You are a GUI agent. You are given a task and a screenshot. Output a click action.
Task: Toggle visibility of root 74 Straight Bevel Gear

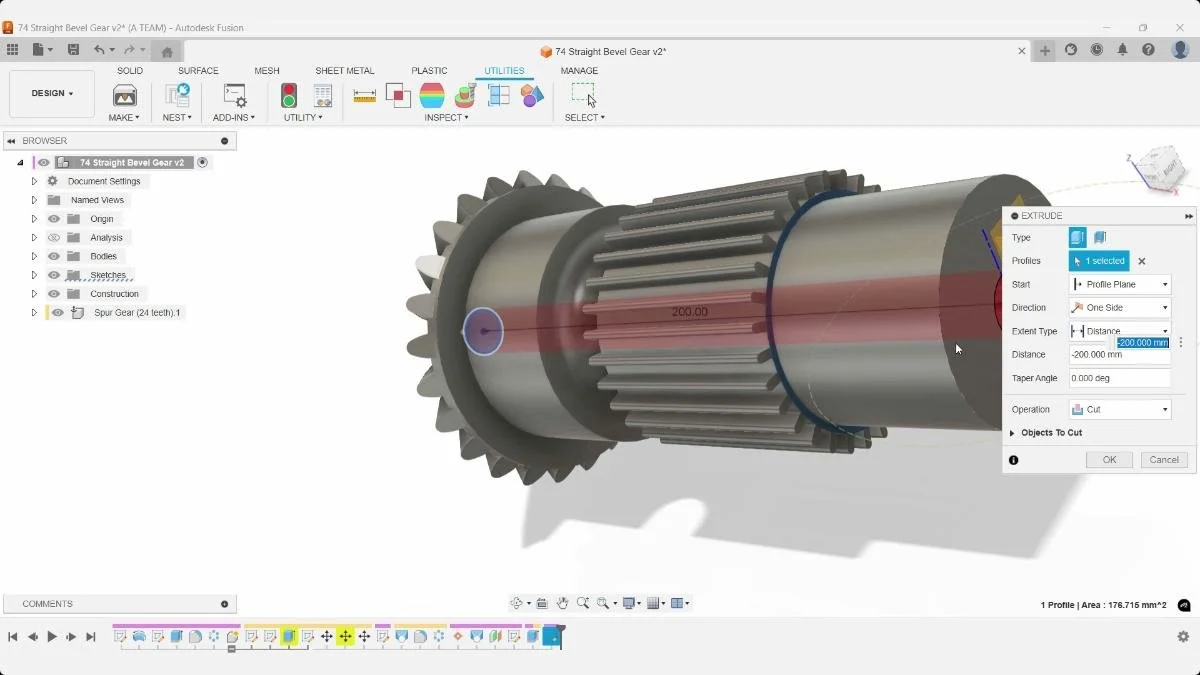(43, 162)
